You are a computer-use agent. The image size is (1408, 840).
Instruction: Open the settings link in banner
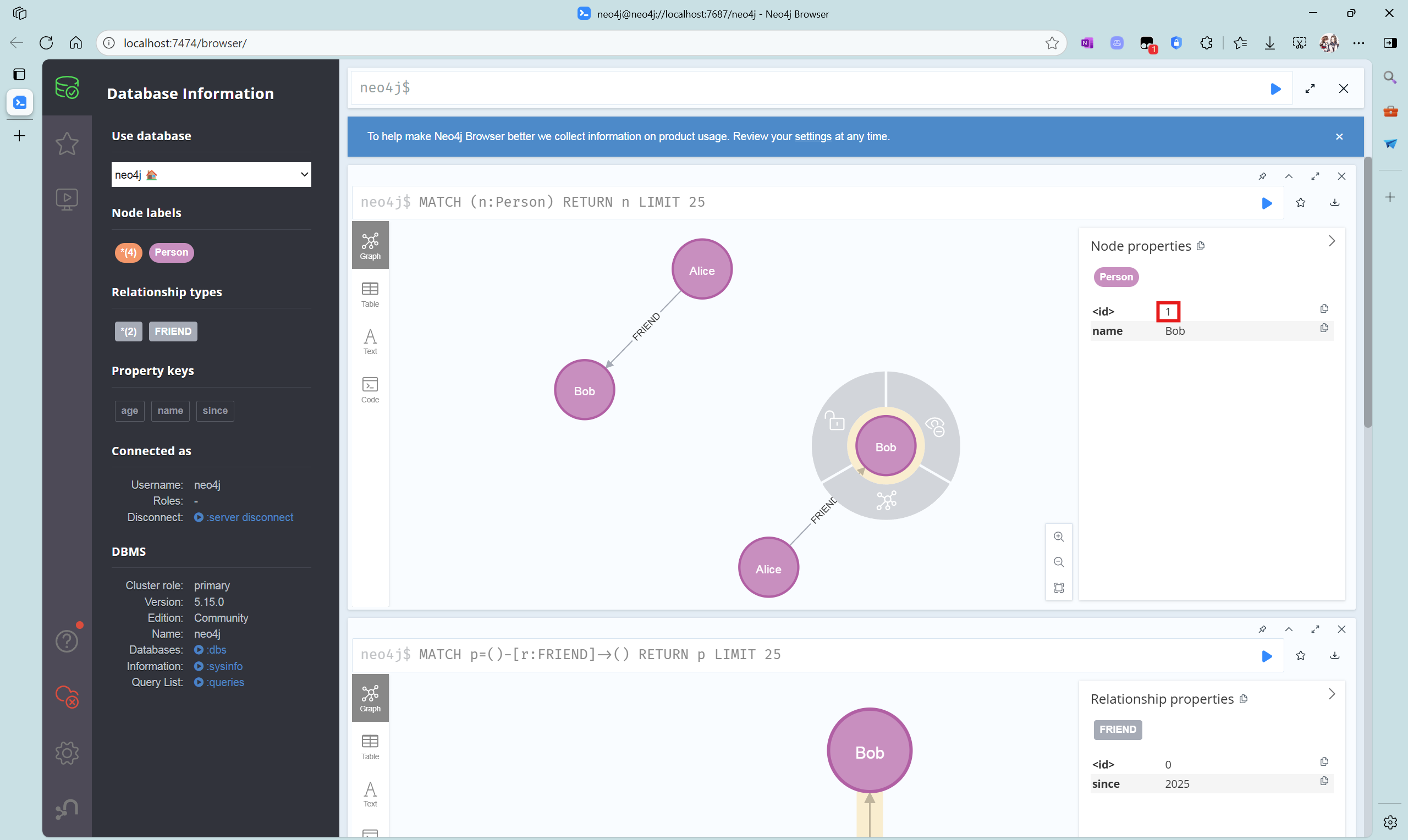(813, 136)
